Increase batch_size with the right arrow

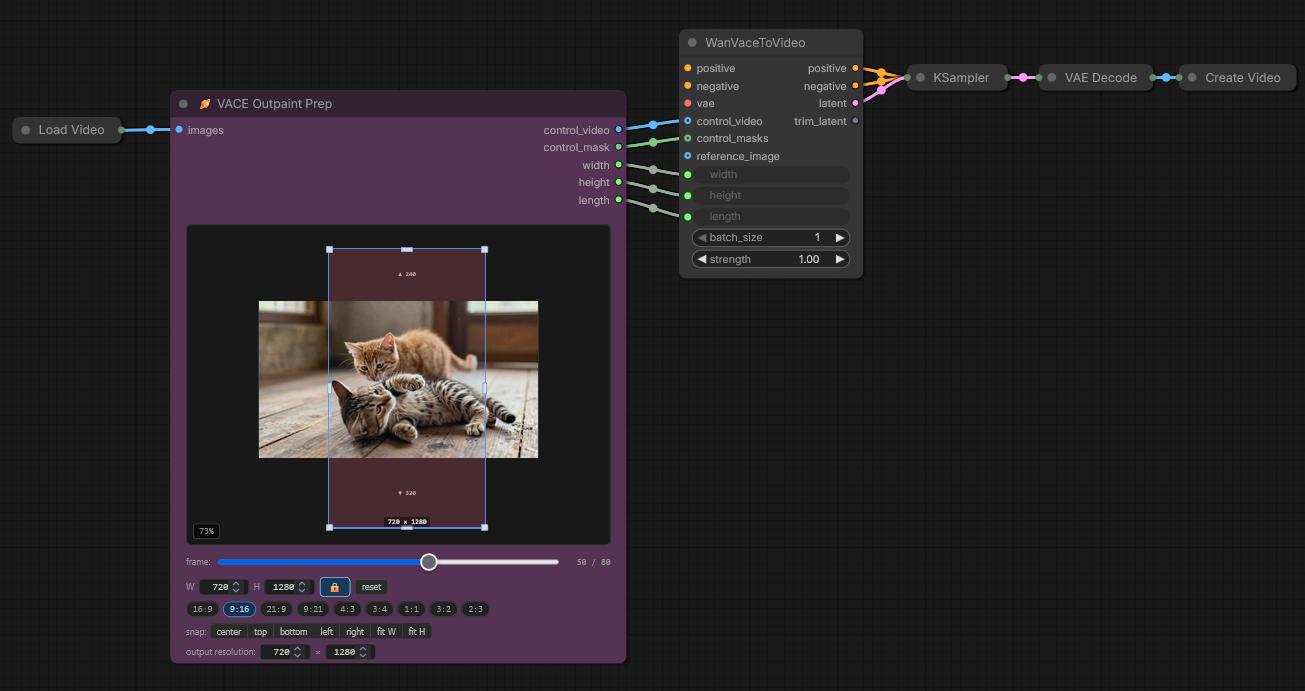pos(840,238)
